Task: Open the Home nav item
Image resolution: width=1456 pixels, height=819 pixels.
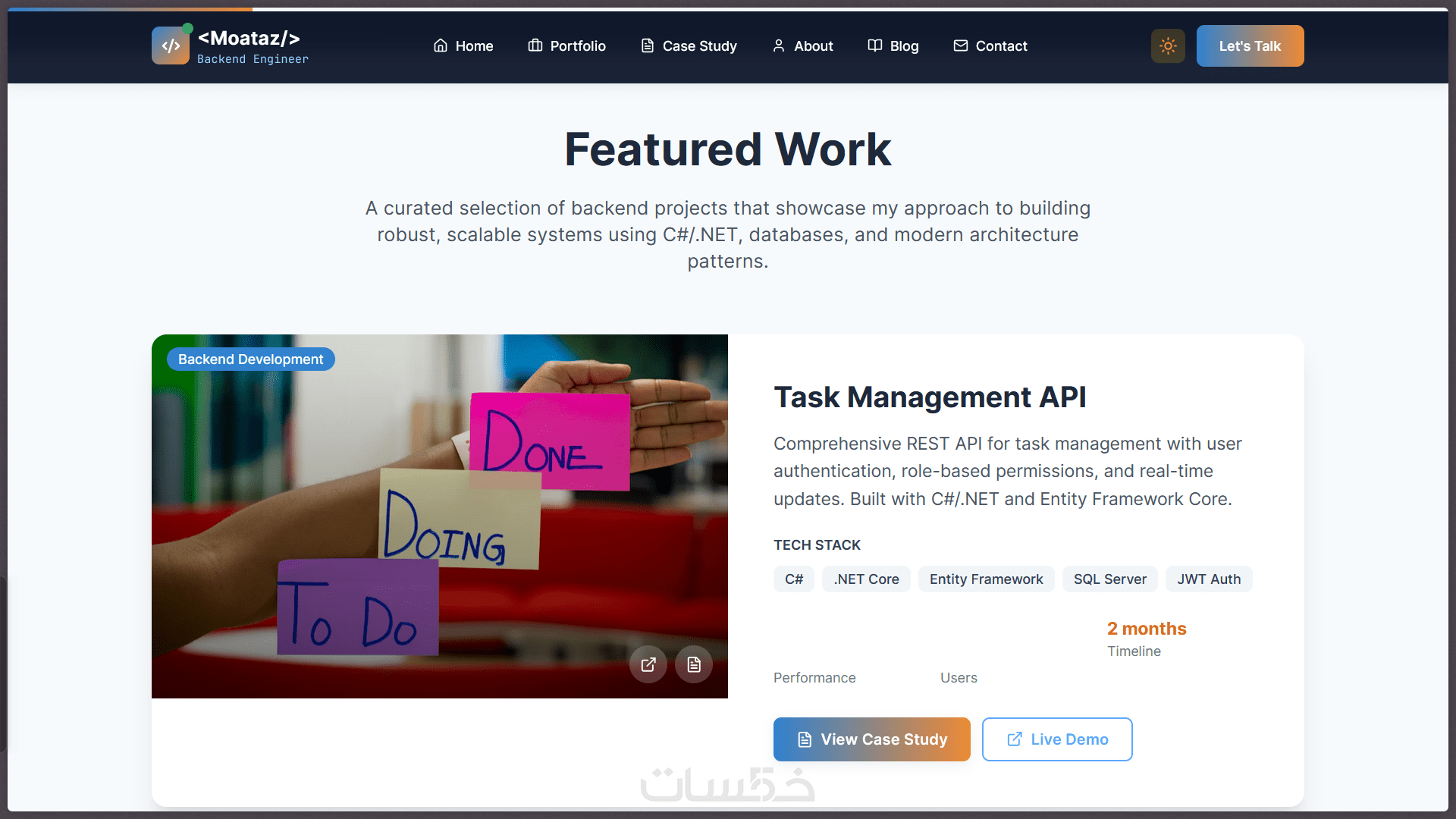Action: (463, 46)
